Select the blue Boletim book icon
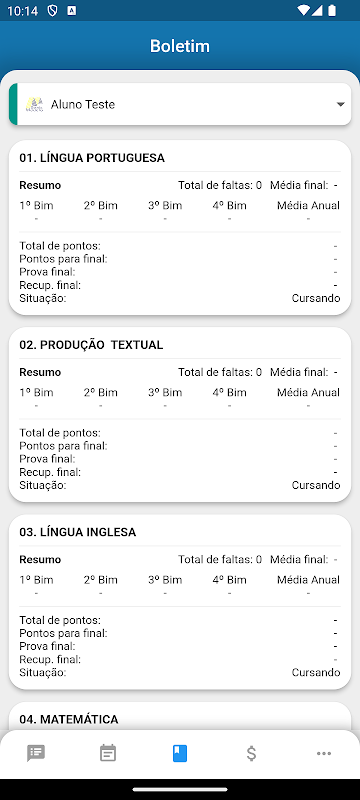Viewport: 360px width, 800px height. [180, 753]
